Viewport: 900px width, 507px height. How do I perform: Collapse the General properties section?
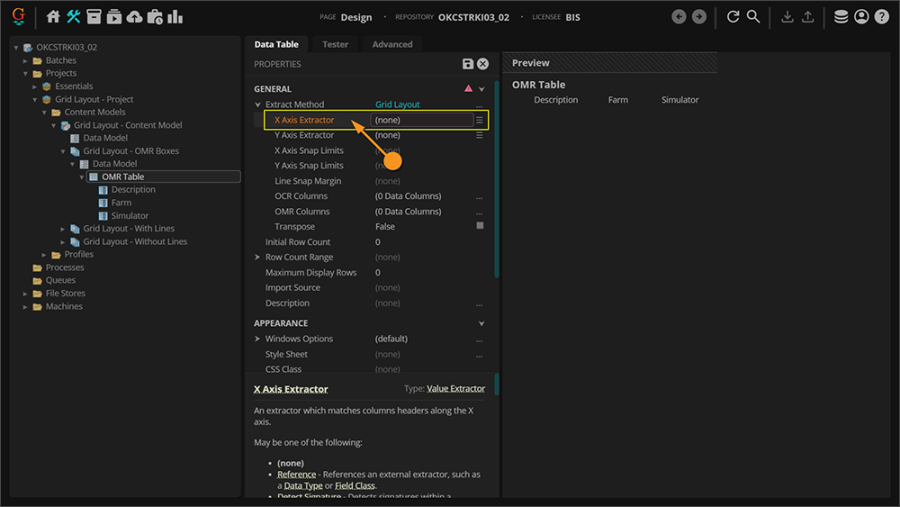481,89
